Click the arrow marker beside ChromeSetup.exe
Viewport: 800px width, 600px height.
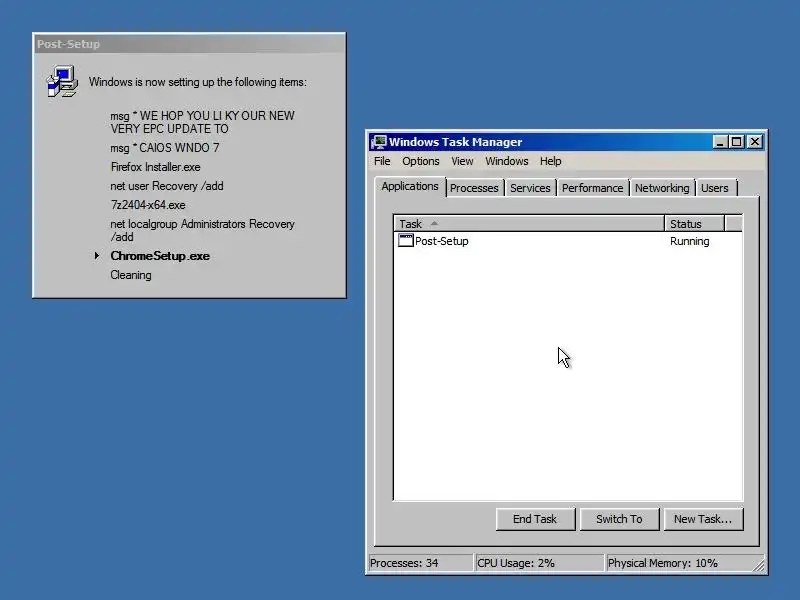coord(96,255)
